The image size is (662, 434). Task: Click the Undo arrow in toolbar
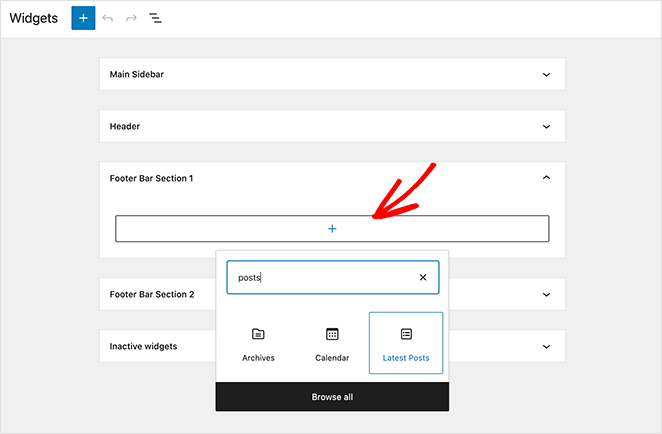pos(108,18)
